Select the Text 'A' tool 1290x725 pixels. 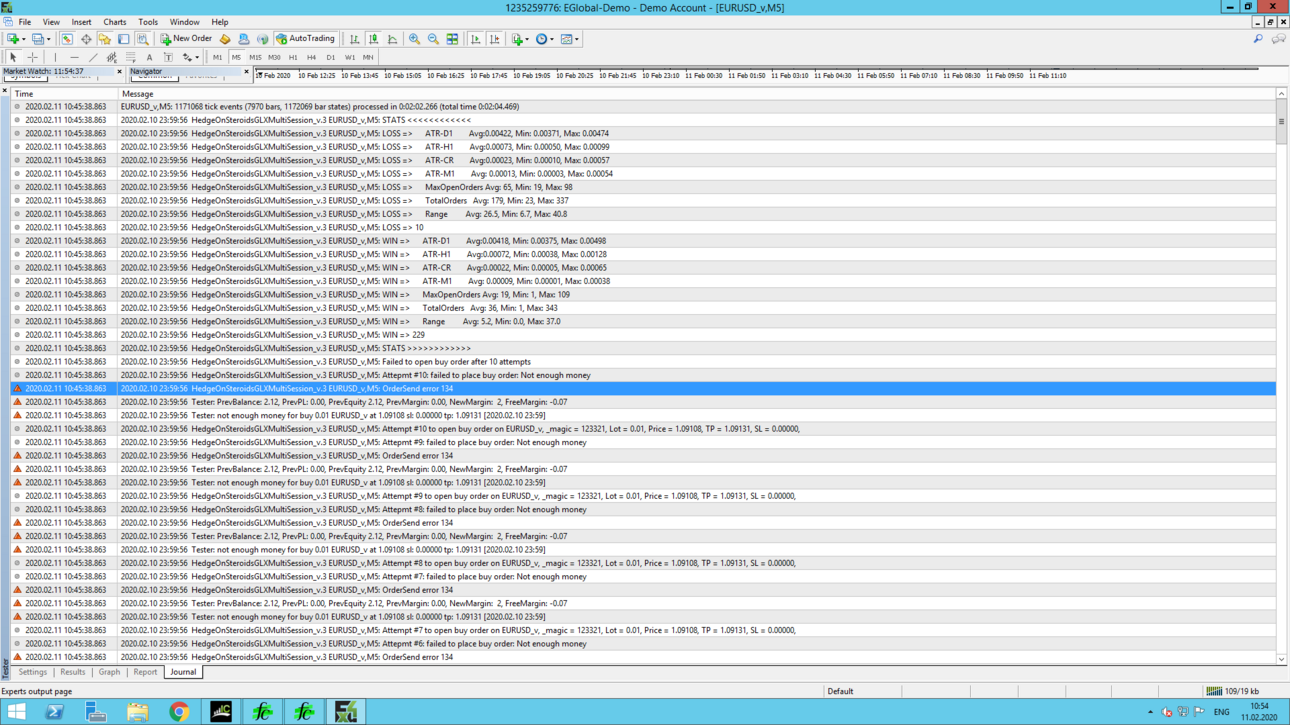tap(149, 57)
